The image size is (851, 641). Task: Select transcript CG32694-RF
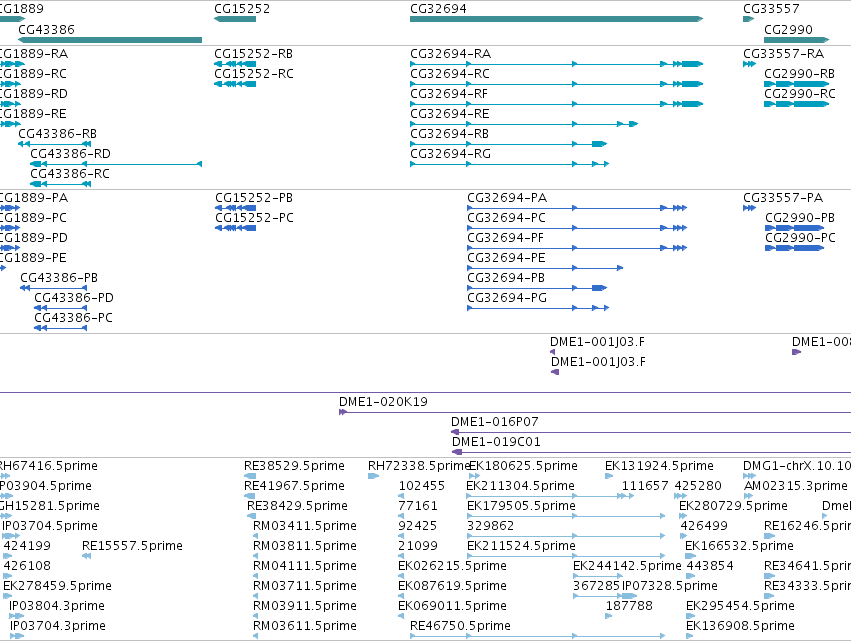tap(556, 104)
